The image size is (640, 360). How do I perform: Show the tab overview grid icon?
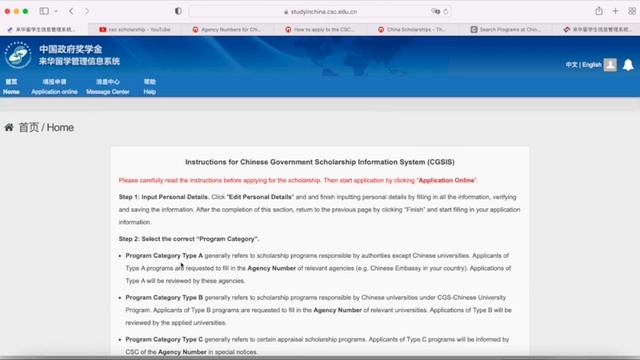coord(632,11)
